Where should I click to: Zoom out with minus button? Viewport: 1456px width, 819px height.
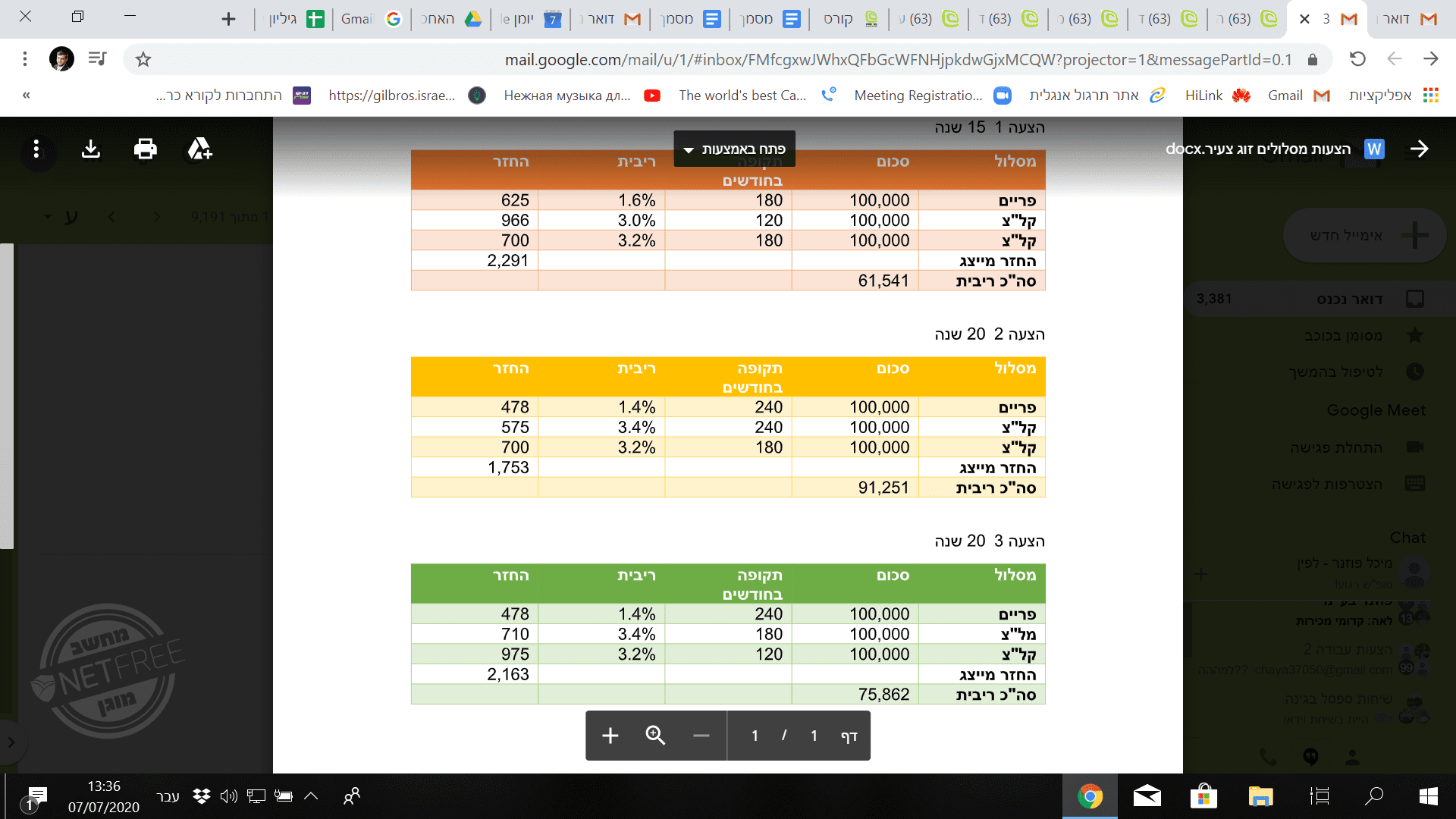click(701, 736)
